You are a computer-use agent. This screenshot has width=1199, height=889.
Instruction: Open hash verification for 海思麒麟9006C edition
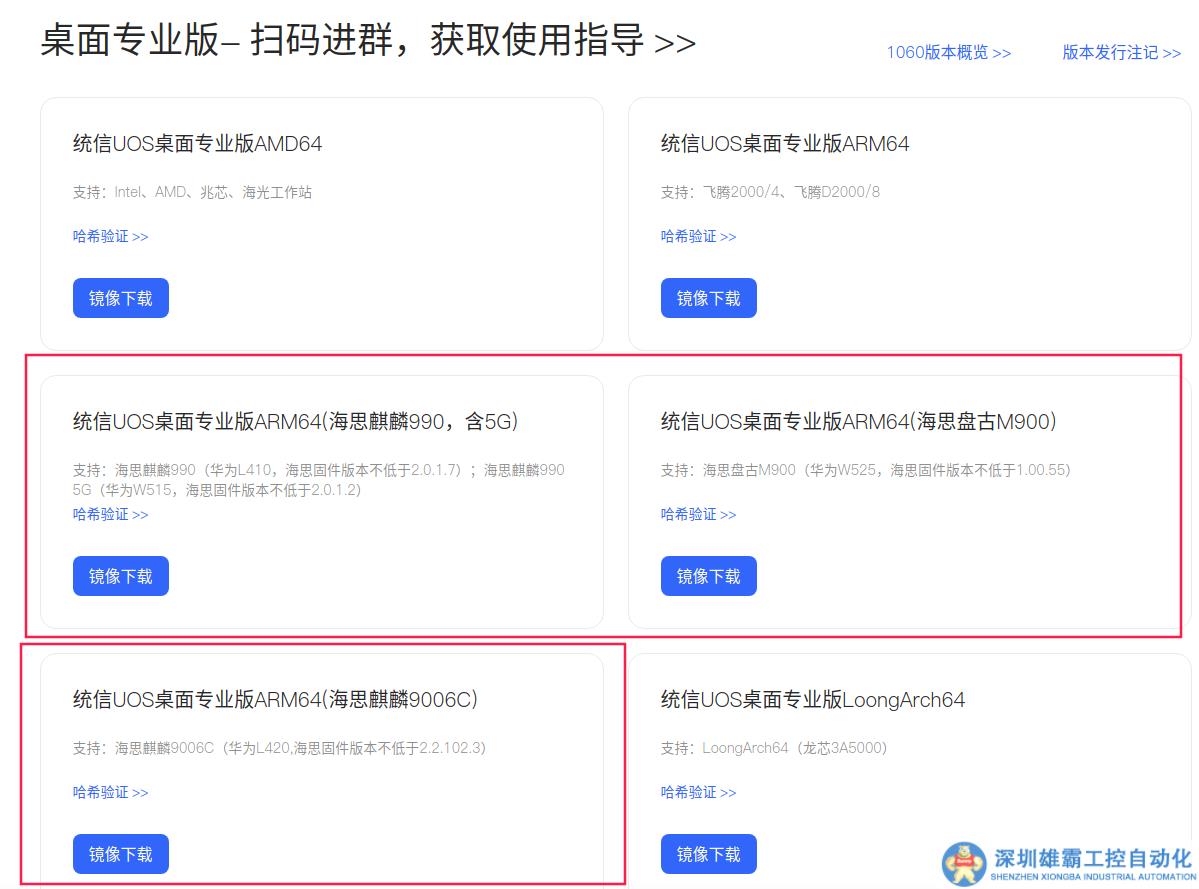coord(110,792)
